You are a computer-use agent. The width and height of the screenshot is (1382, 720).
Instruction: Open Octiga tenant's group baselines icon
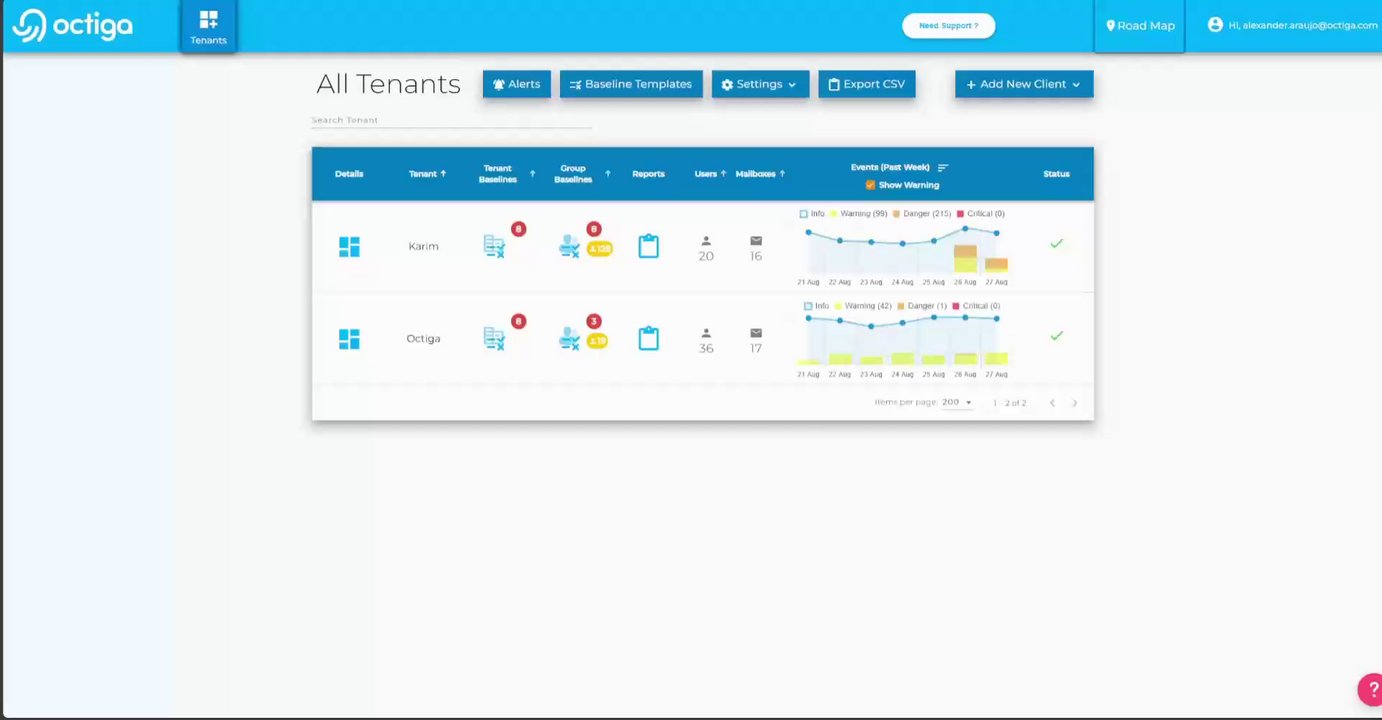click(x=569, y=339)
